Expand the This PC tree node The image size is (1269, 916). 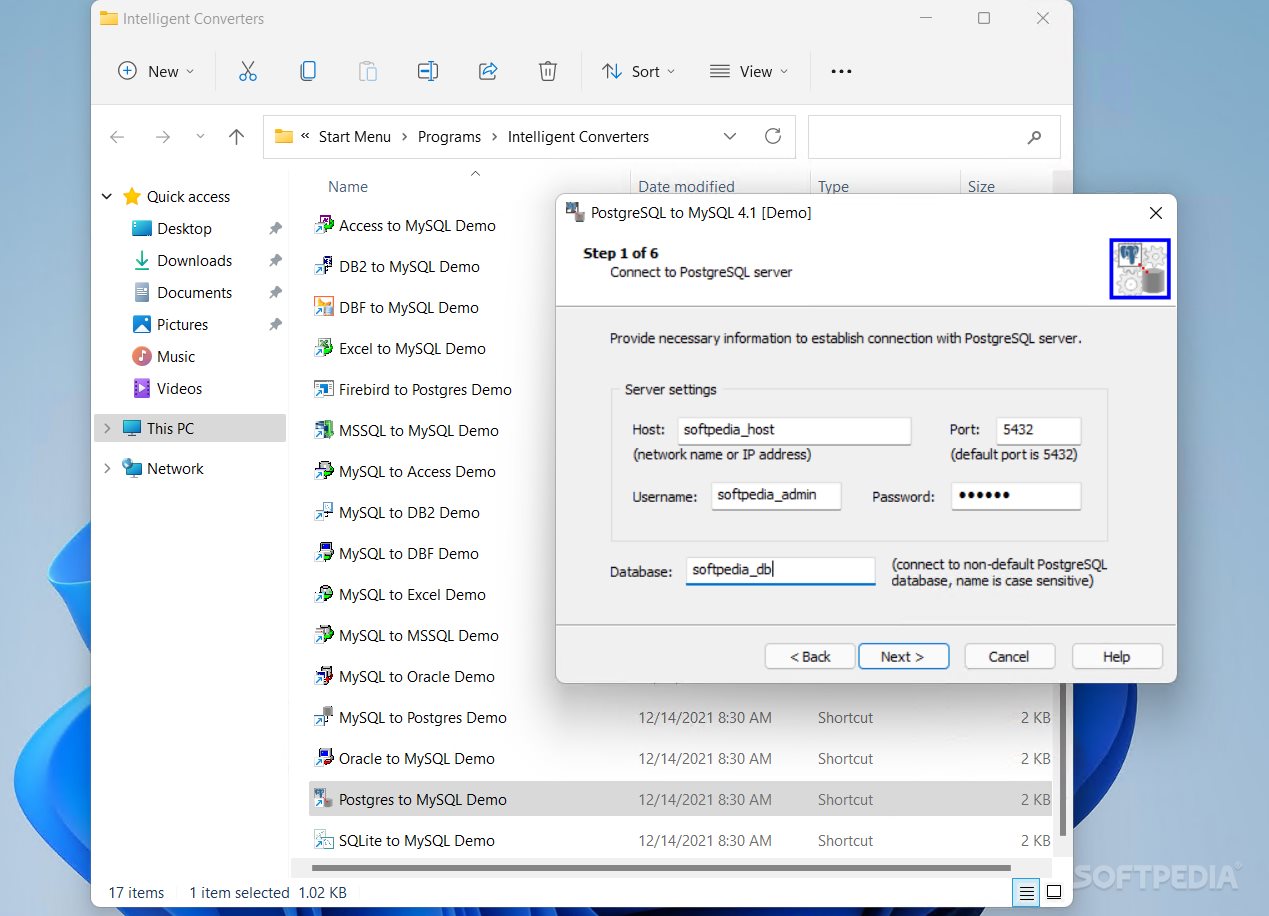click(x=107, y=428)
